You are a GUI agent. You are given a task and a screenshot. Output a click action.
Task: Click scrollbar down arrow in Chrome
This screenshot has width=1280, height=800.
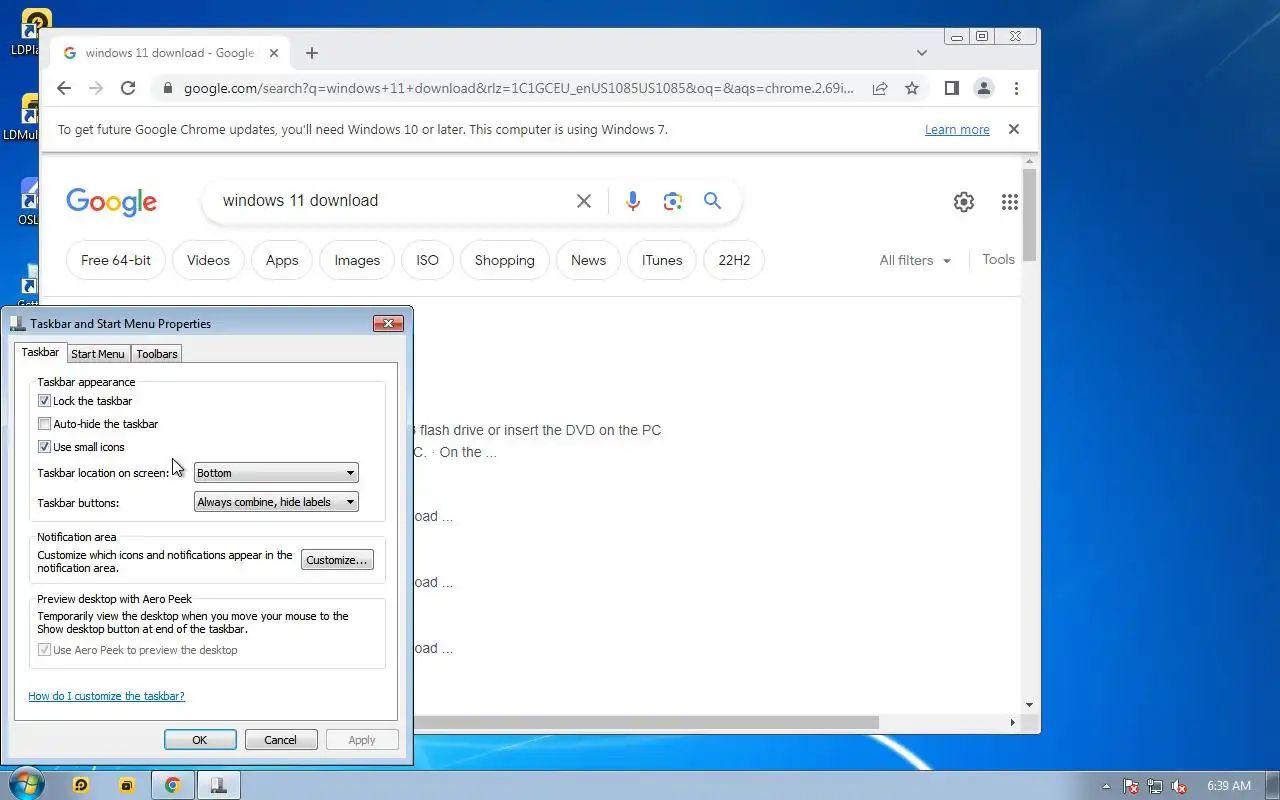tap(1030, 705)
